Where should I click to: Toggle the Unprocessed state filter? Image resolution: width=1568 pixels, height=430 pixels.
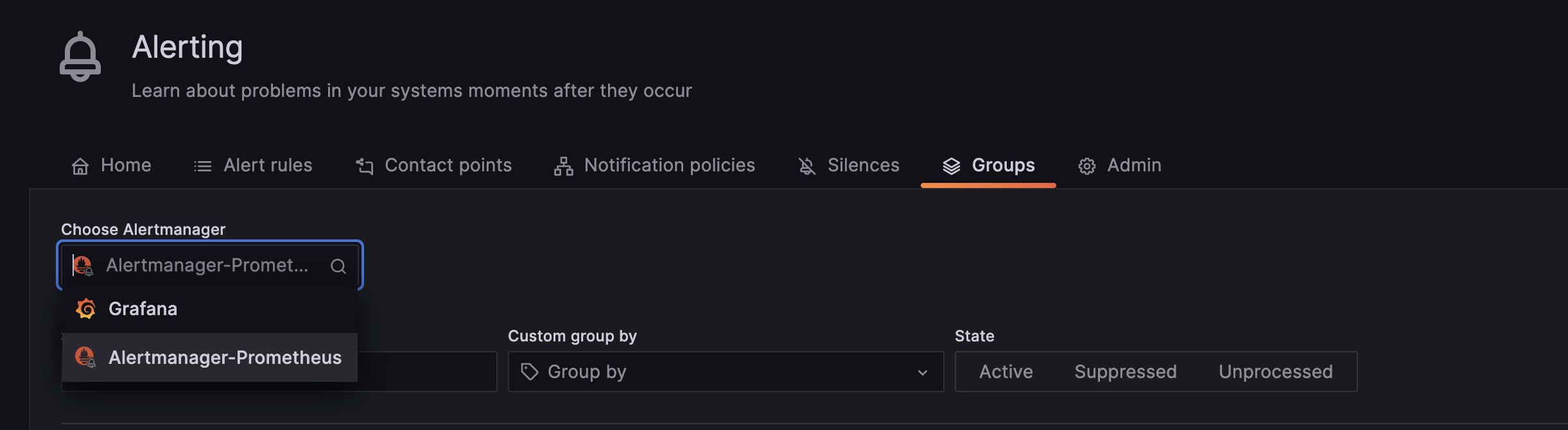[1275, 371]
